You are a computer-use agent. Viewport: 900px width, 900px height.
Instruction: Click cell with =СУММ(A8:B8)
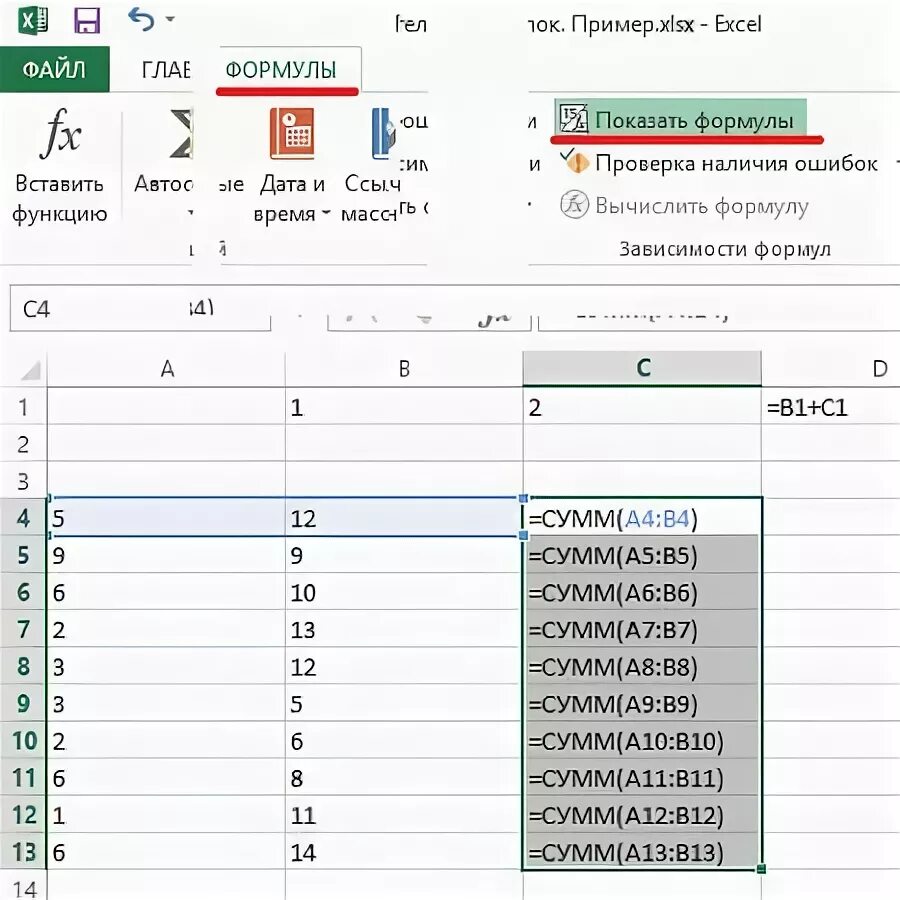(642, 666)
